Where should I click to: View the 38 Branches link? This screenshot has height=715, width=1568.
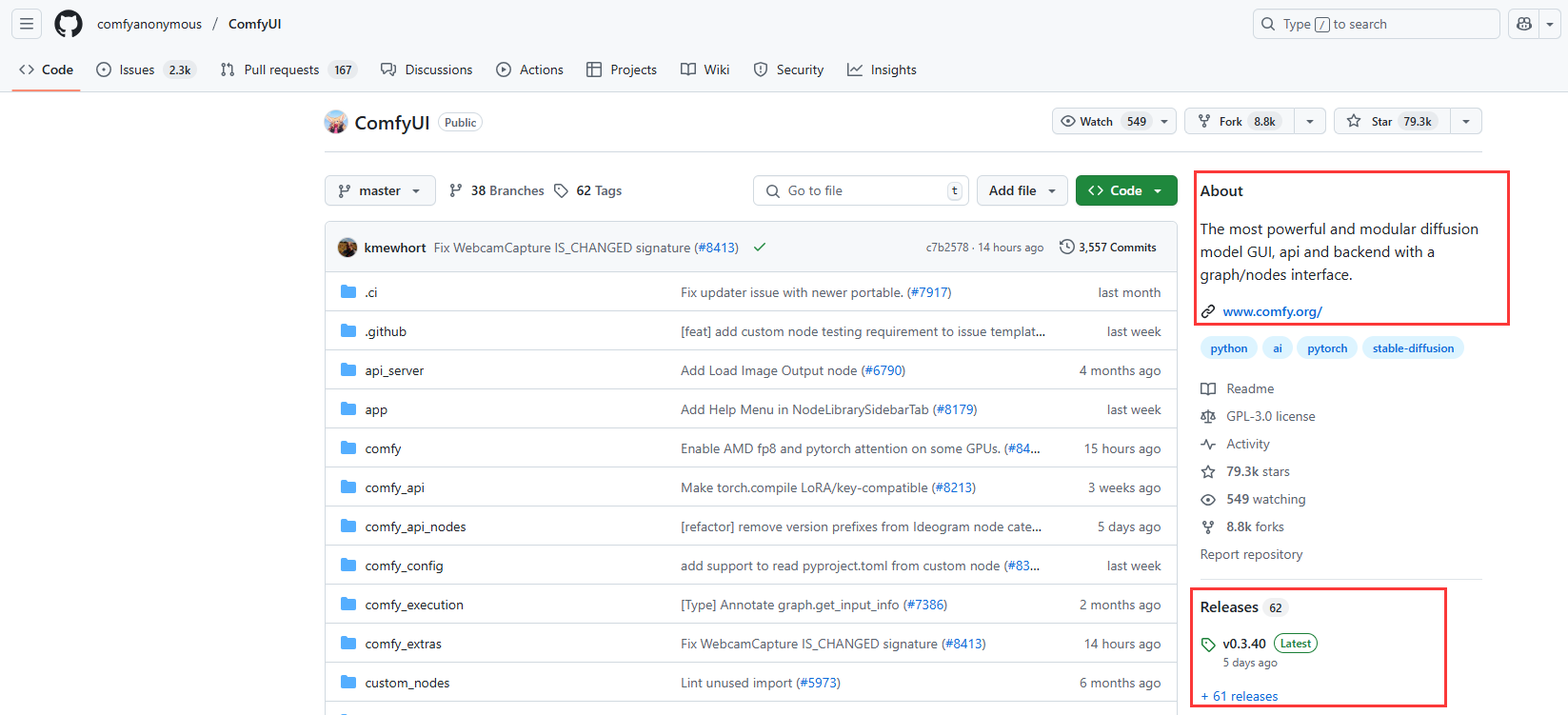(x=497, y=190)
